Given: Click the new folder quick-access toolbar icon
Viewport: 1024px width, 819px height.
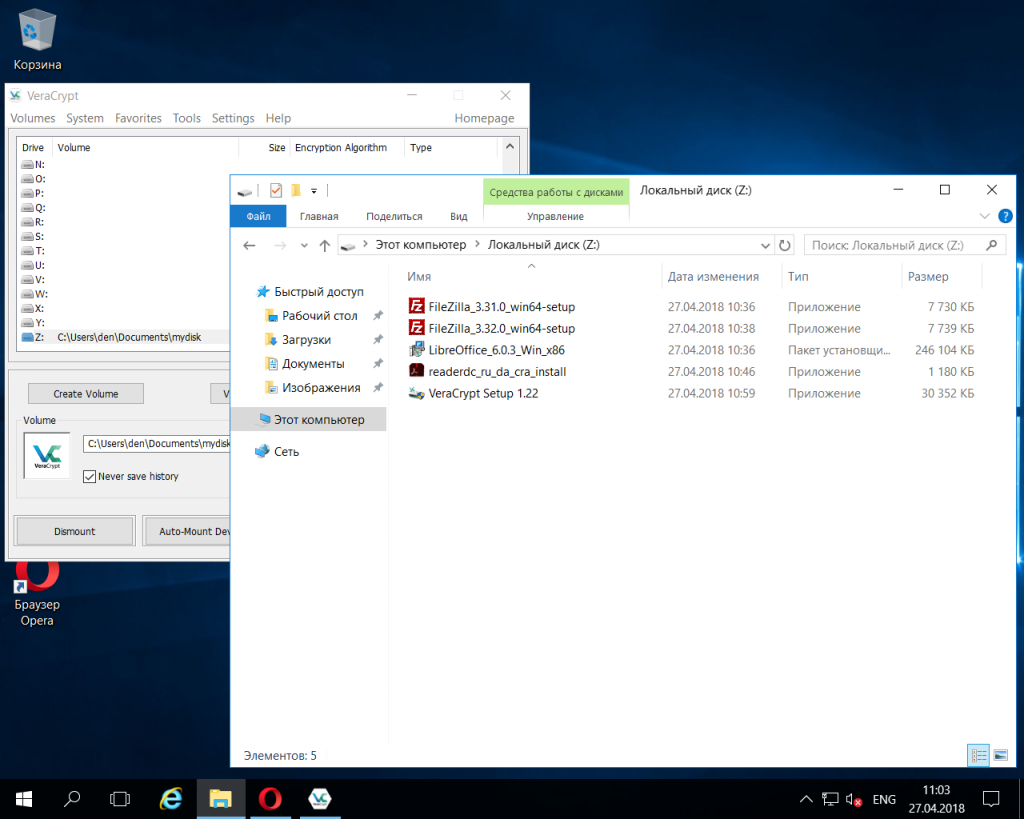Looking at the screenshot, I should tap(296, 191).
